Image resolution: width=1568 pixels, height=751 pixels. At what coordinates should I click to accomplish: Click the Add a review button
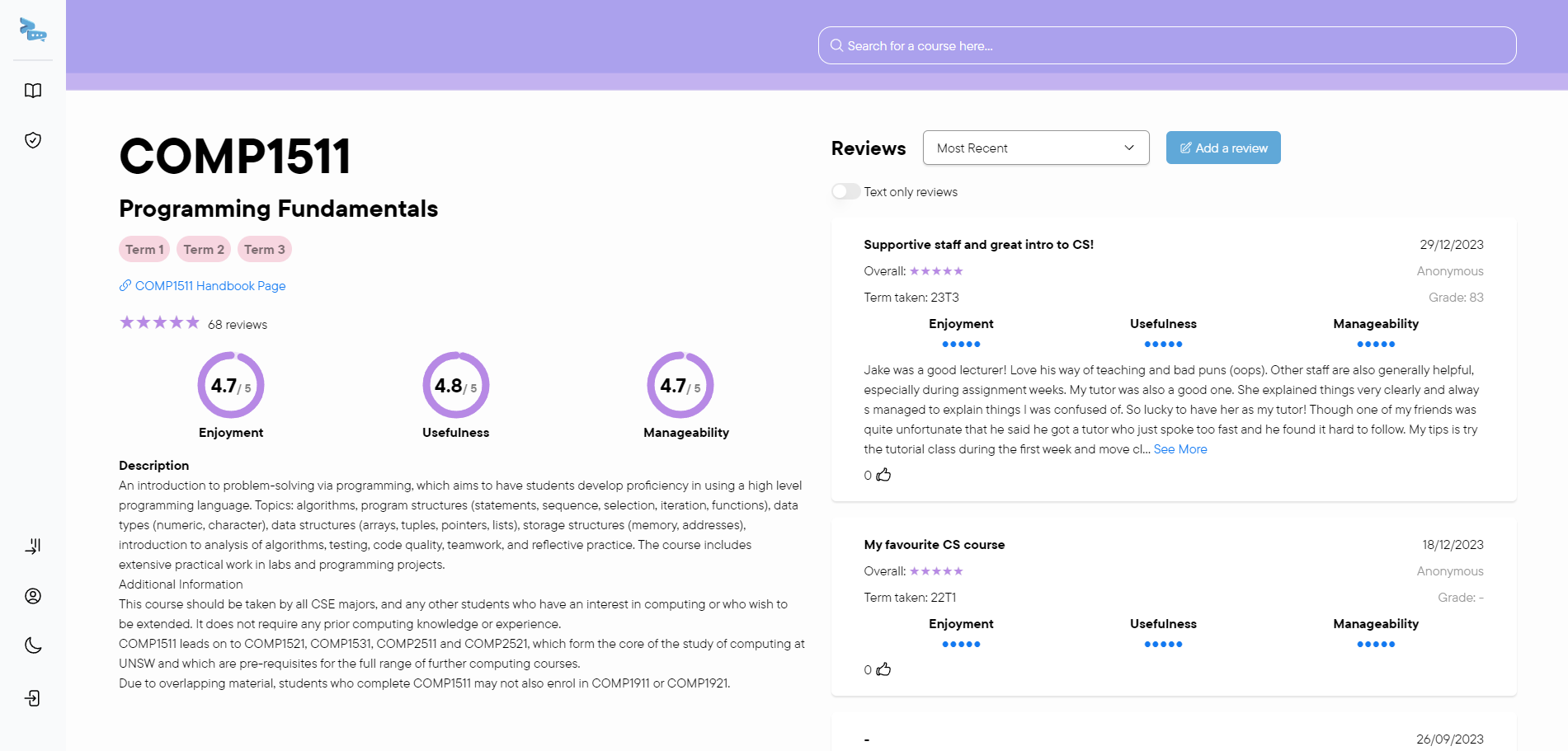pos(1222,148)
